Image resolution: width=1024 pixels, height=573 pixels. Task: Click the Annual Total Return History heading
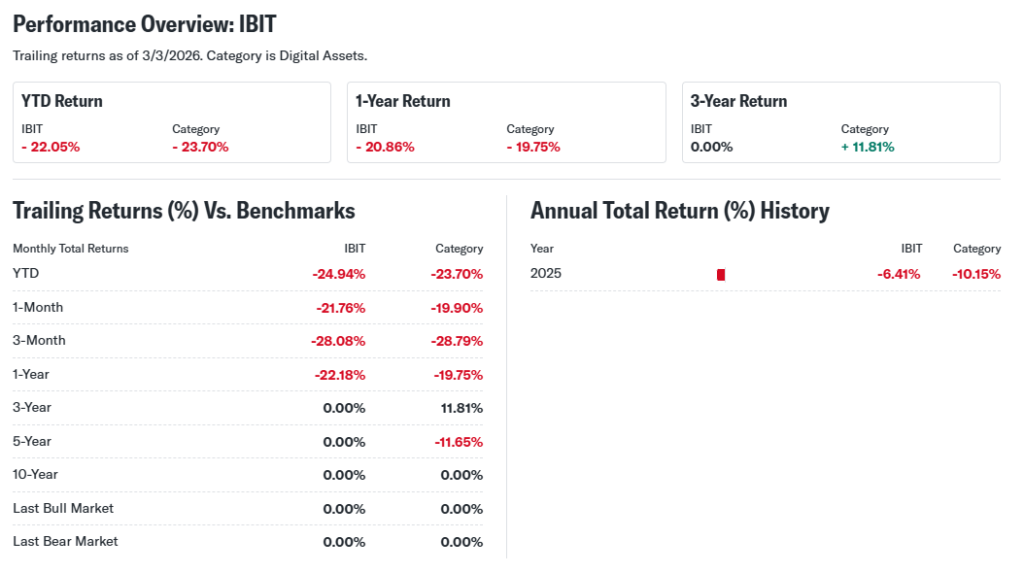[x=680, y=211]
